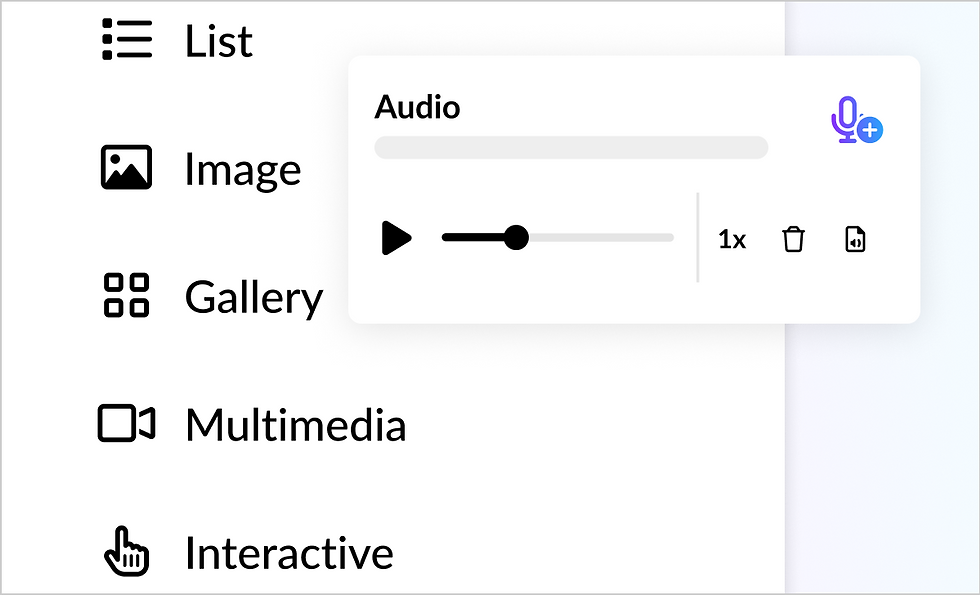The image size is (980, 595).
Task: Delete the audio with the trash icon
Action: (x=793, y=240)
